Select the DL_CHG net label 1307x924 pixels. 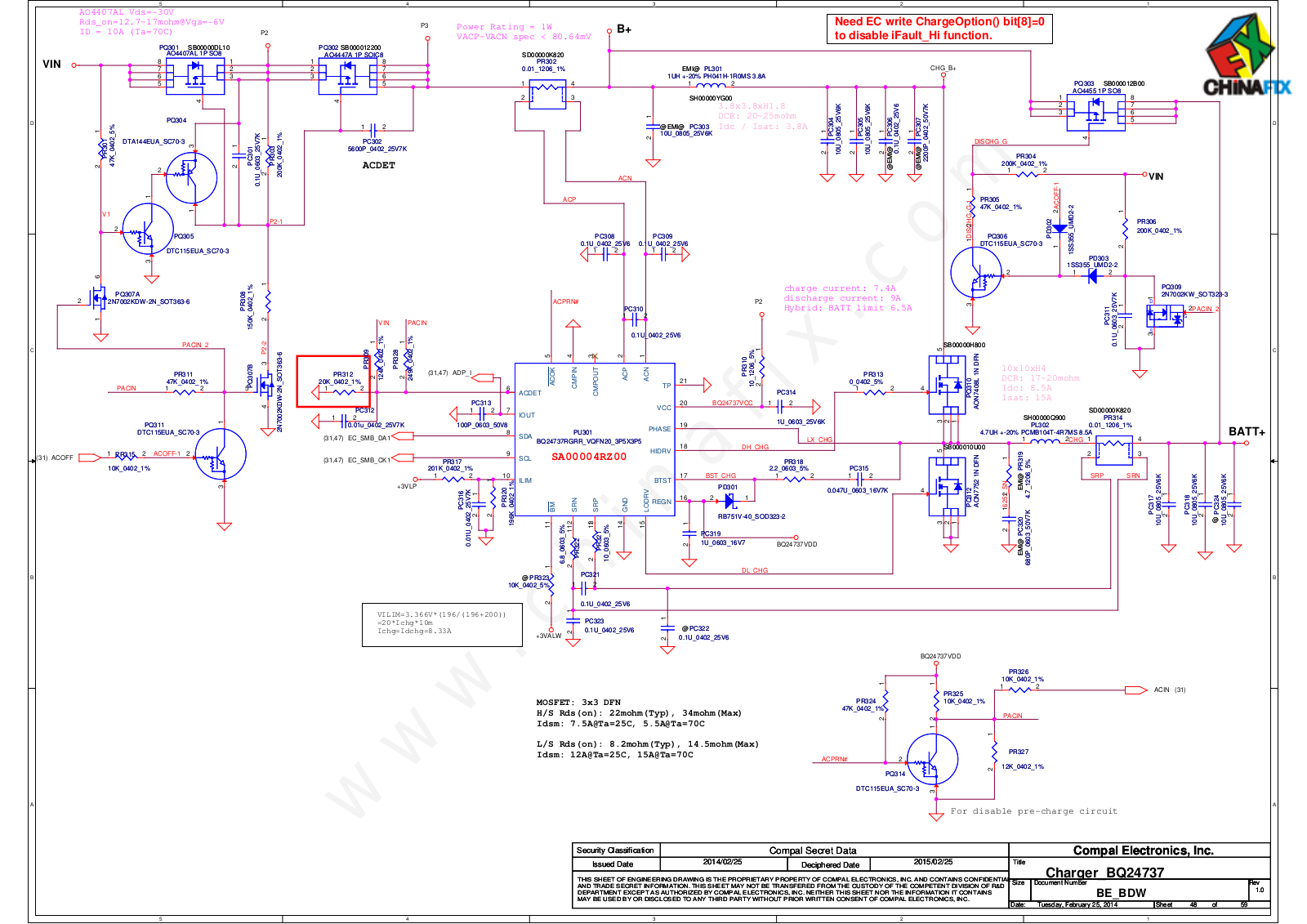pos(754,570)
